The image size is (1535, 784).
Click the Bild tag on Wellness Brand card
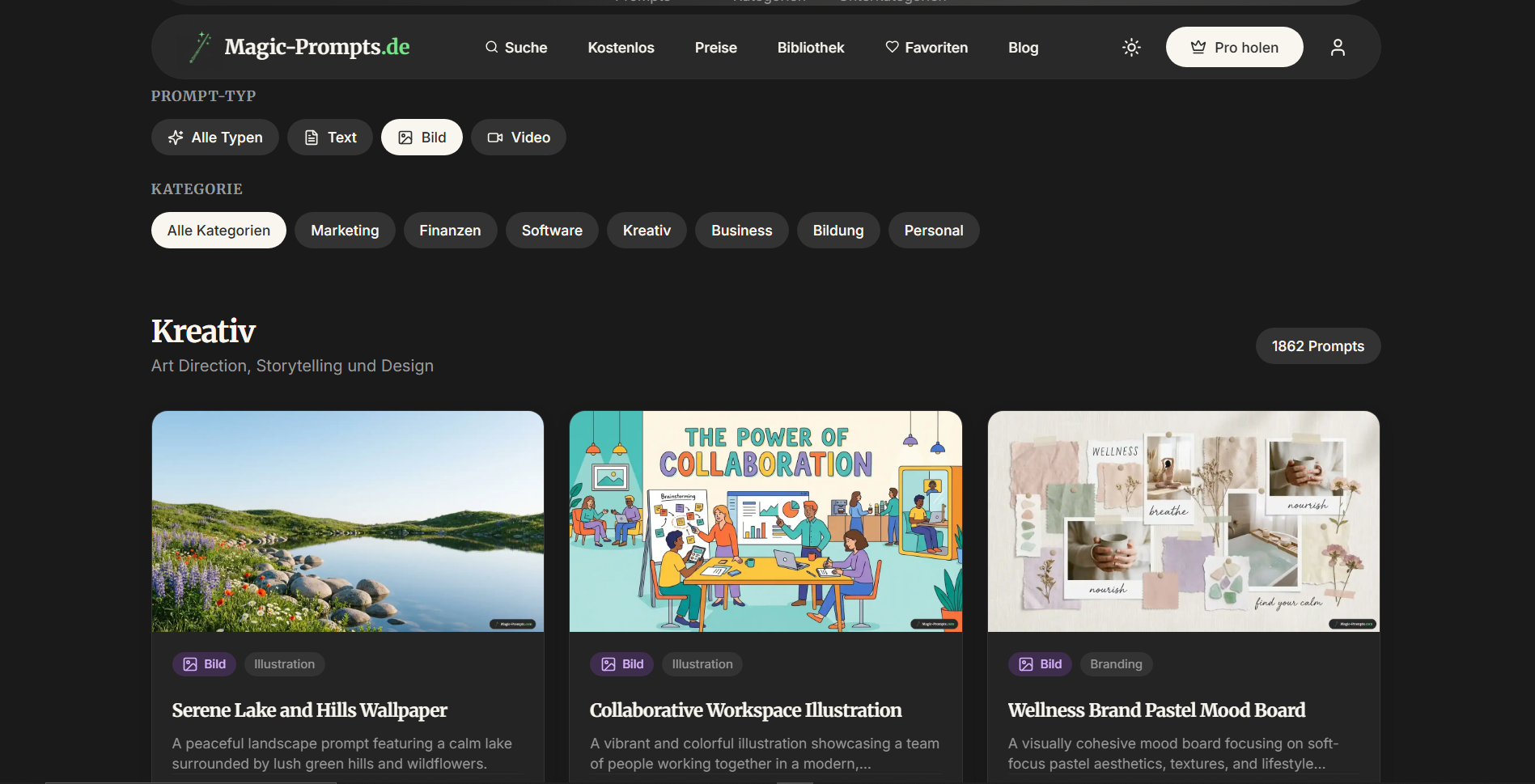point(1040,664)
